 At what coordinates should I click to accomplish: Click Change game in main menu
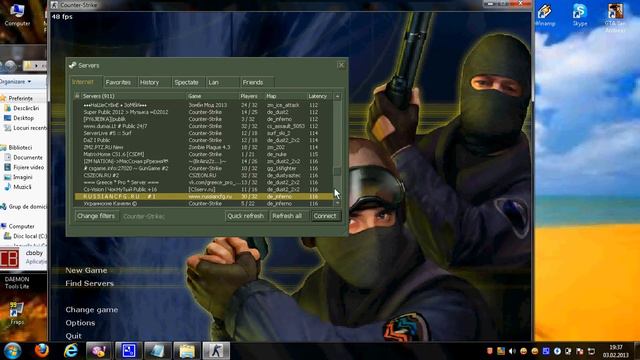(91, 310)
